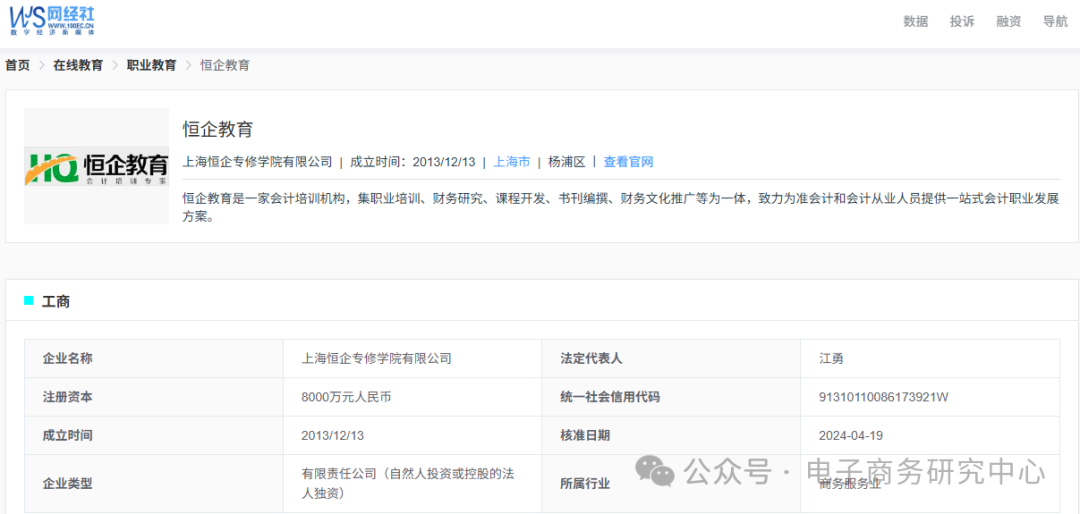Screen dimensions: 1080x514
Task: Click 上海恒企专修学院有限公司 in the header line
Action: tap(257, 162)
